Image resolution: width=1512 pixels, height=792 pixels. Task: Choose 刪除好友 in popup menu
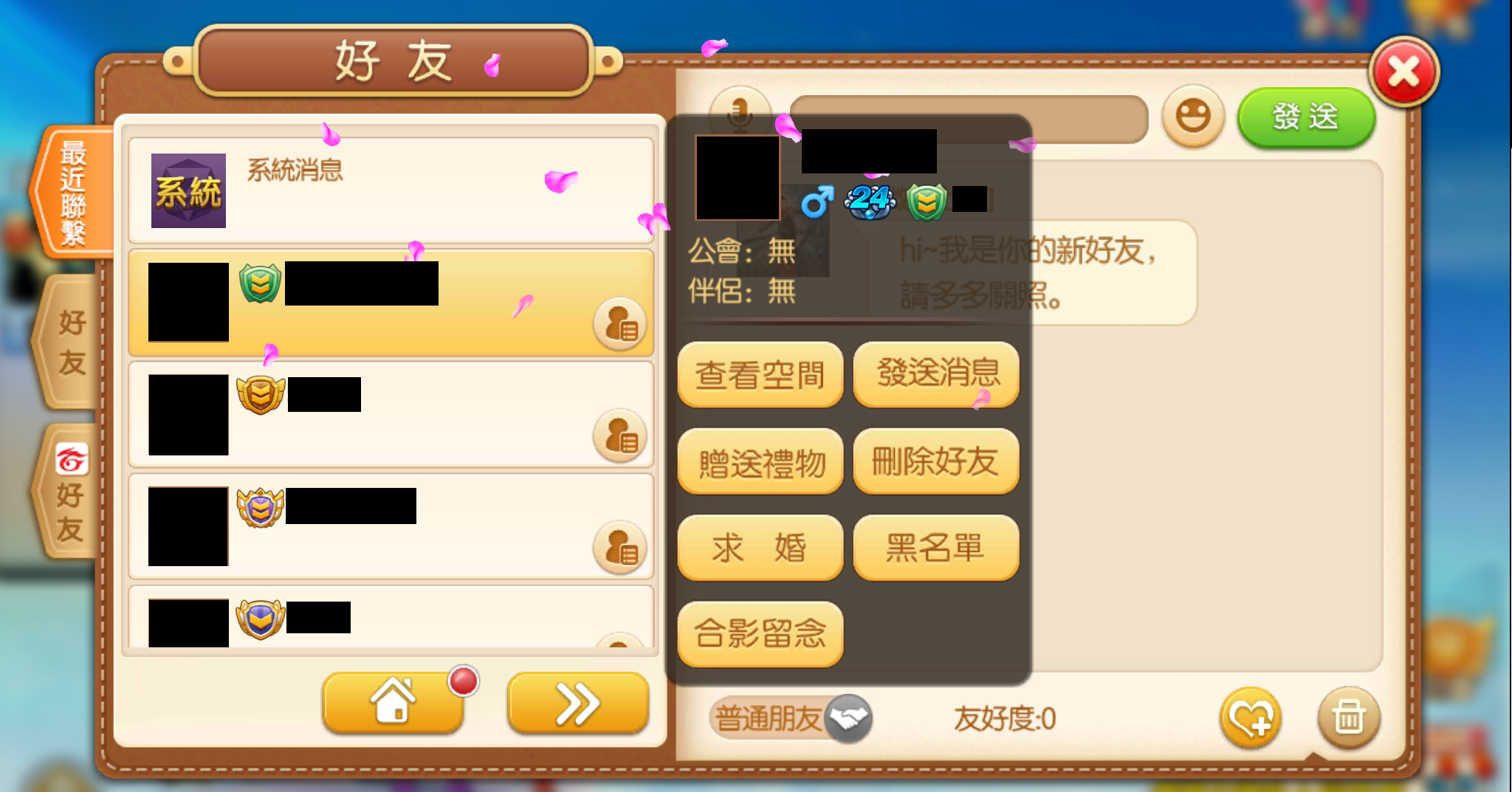tap(935, 461)
